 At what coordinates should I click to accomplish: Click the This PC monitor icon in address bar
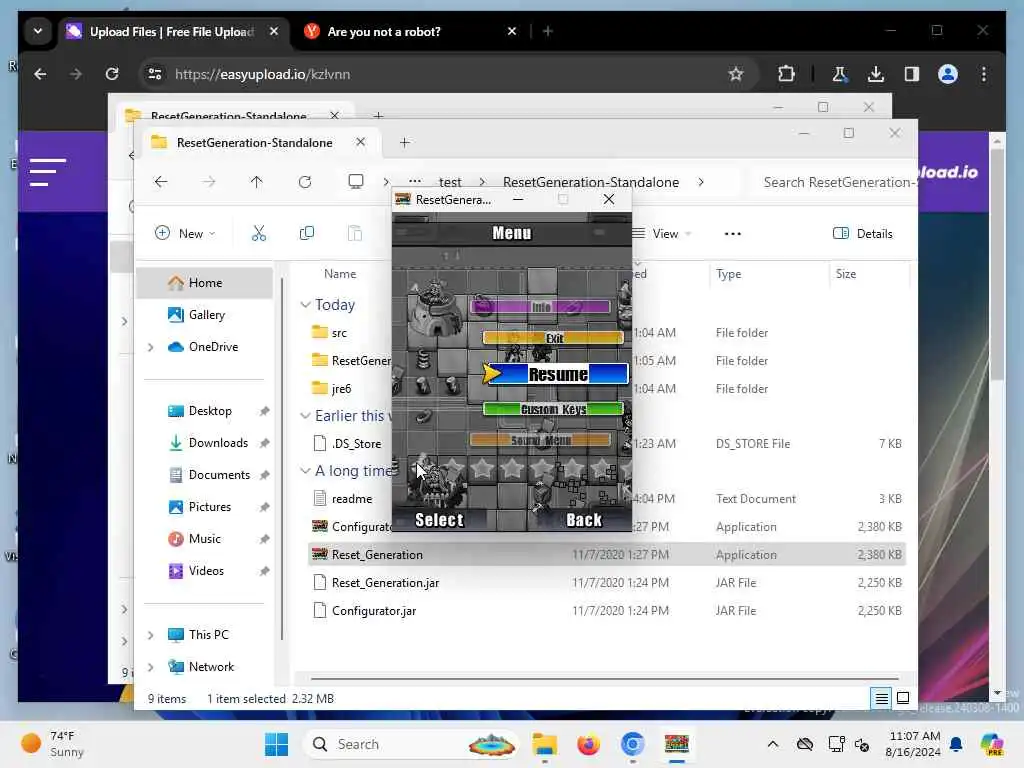pos(356,182)
